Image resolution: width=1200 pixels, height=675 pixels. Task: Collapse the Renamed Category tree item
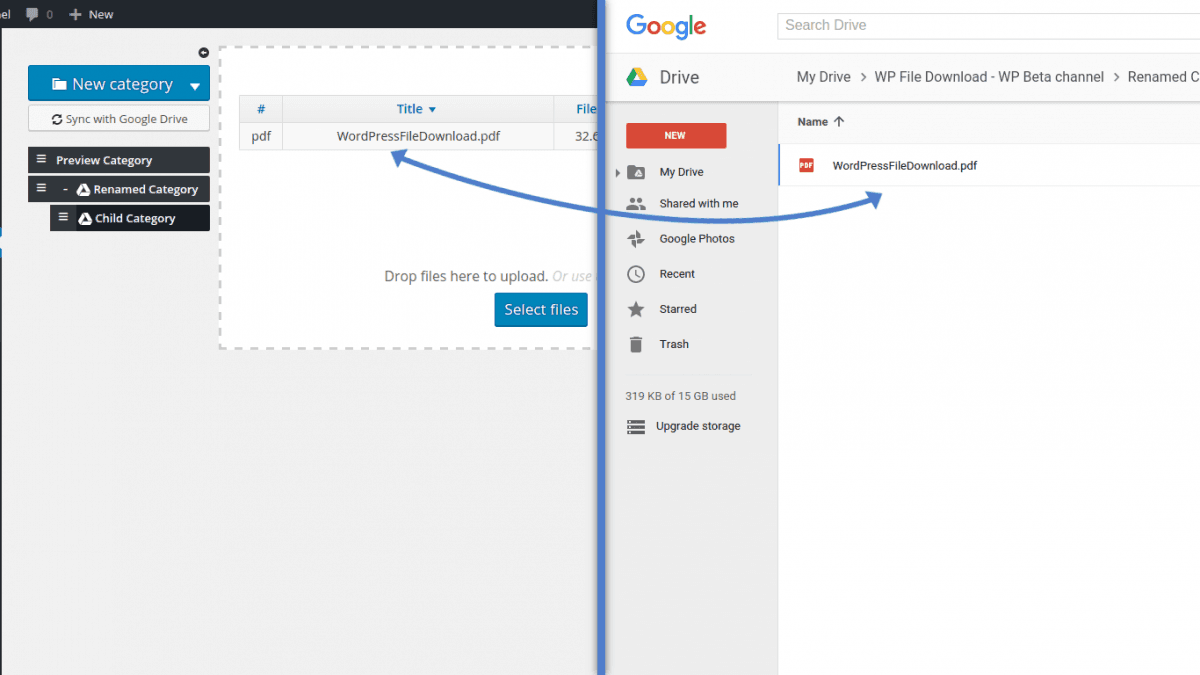point(65,189)
